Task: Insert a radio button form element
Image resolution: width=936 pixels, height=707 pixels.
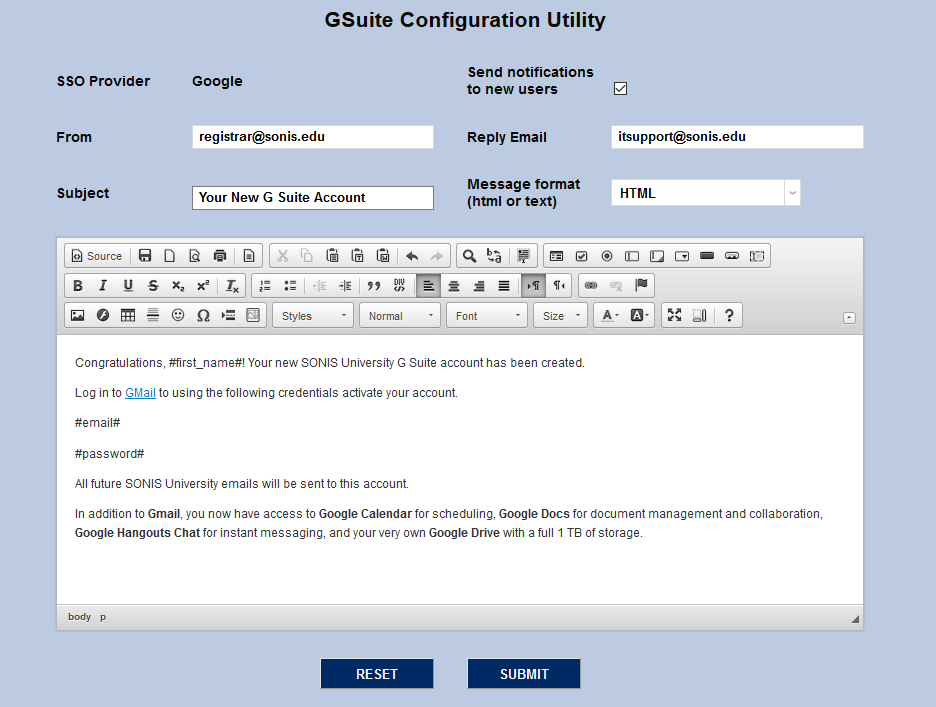Action: coord(606,256)
